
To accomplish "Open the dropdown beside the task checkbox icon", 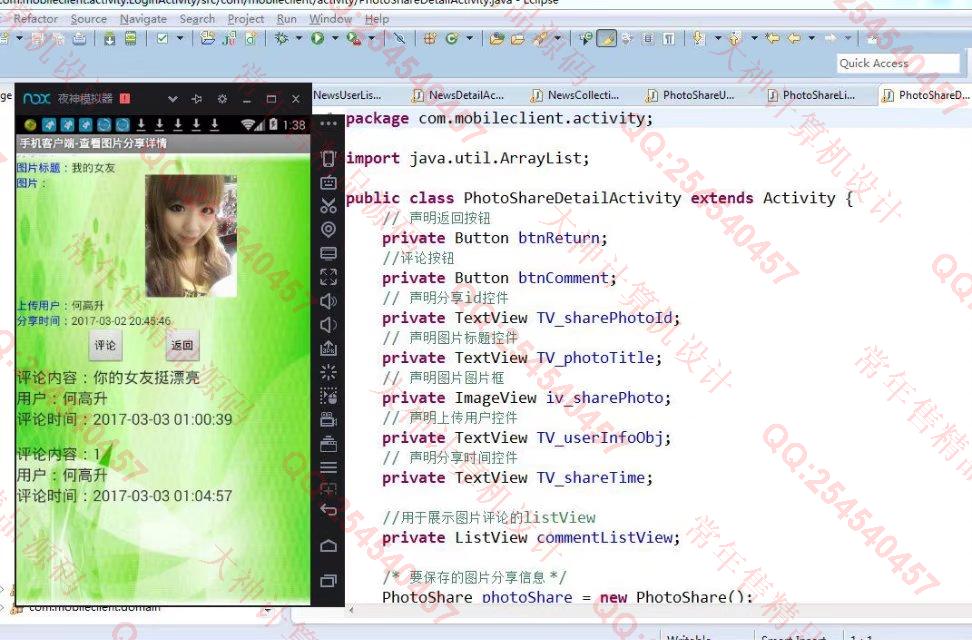I will 180,39.
